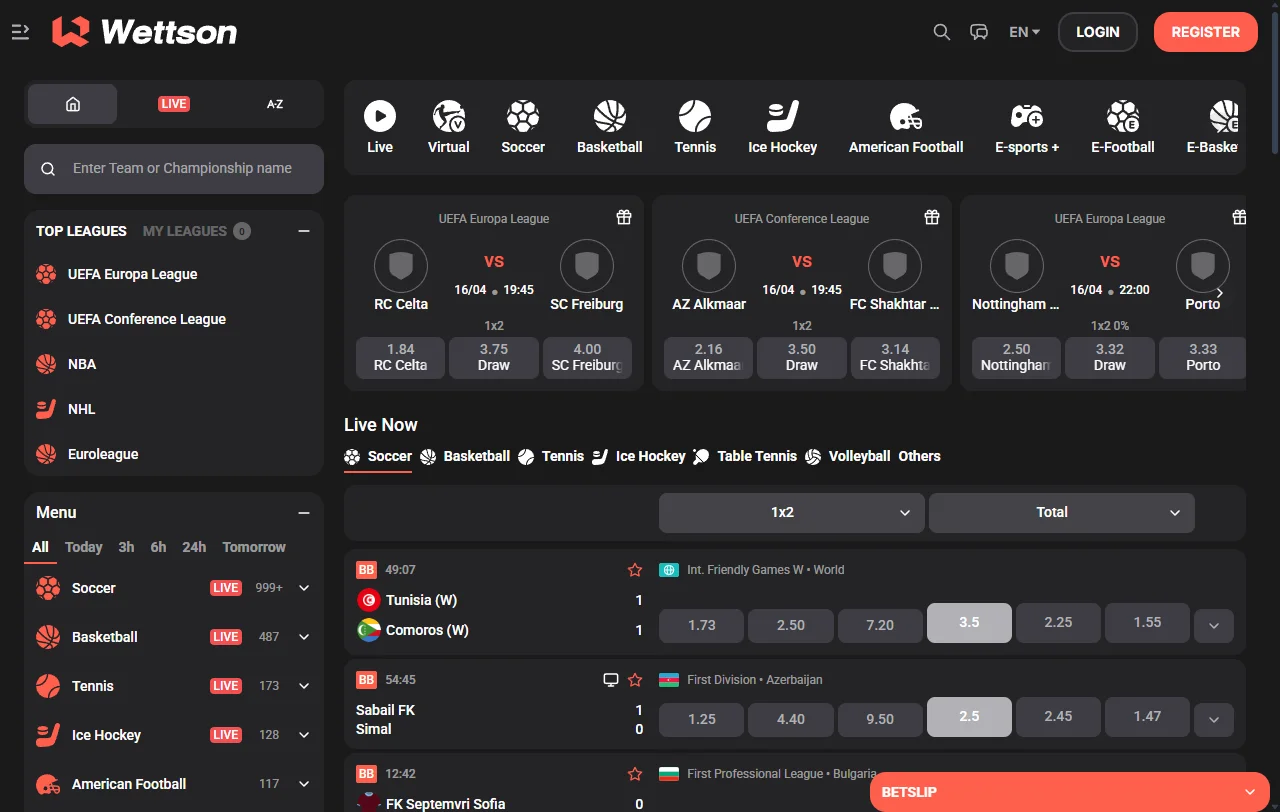Click the home icon tab in sidebar
Screen dimensions: 1280x812
click(x=72, y=104)
